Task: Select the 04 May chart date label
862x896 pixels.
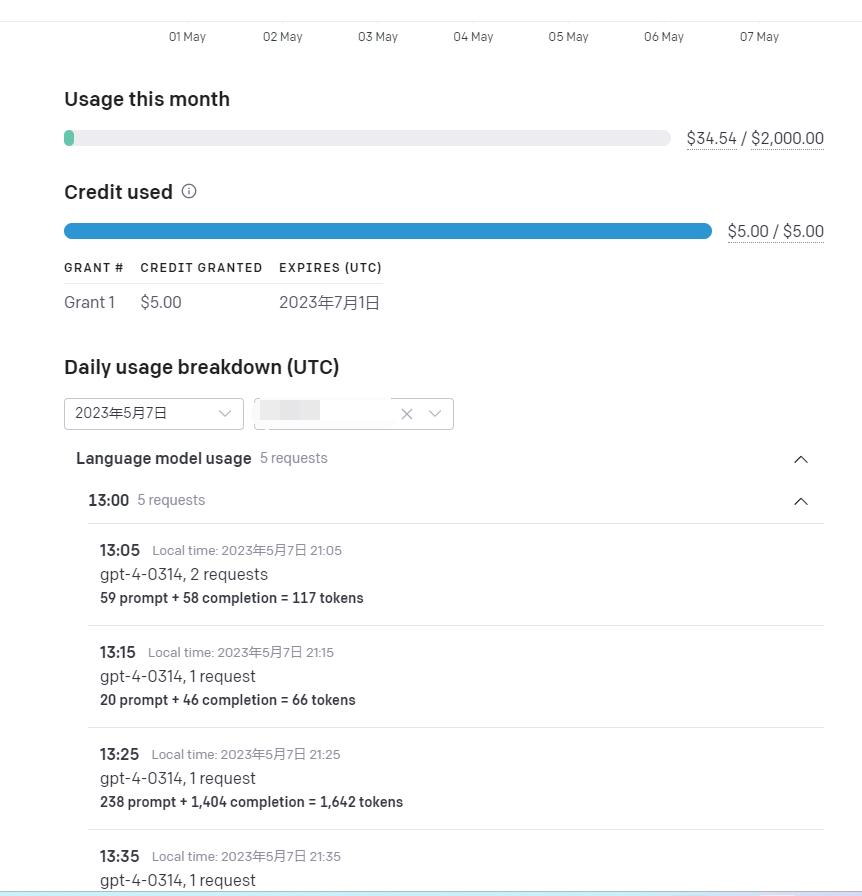Action: (473, 37)
